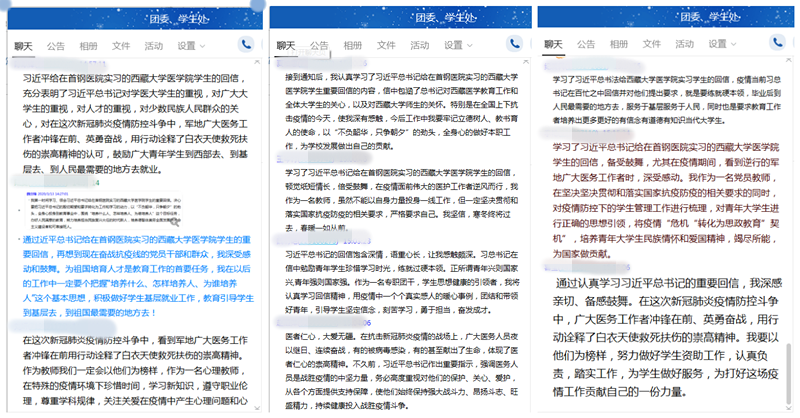Select 活动 tab in the right panel

tap(685, 46)
